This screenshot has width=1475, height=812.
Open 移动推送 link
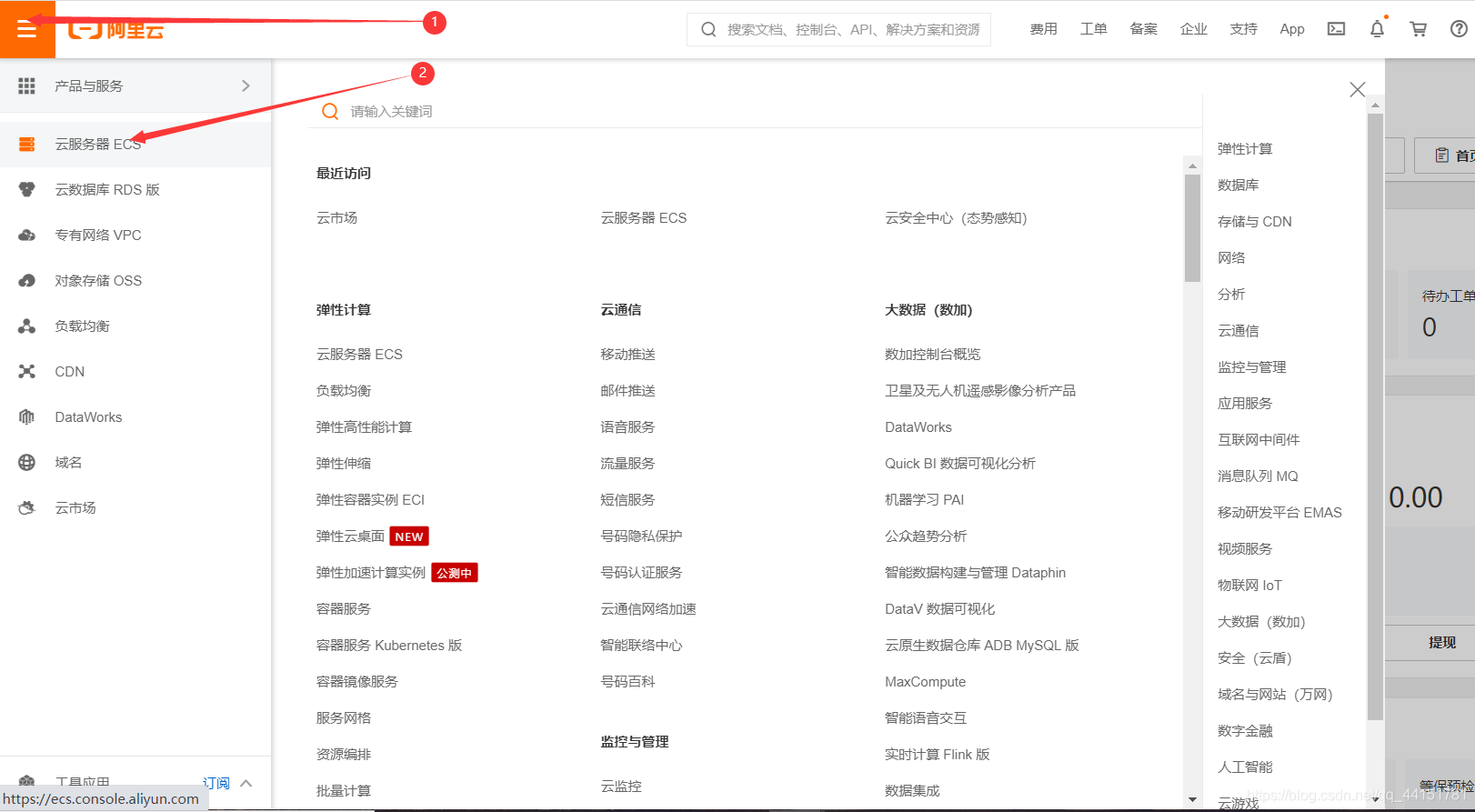coord(627,354)
